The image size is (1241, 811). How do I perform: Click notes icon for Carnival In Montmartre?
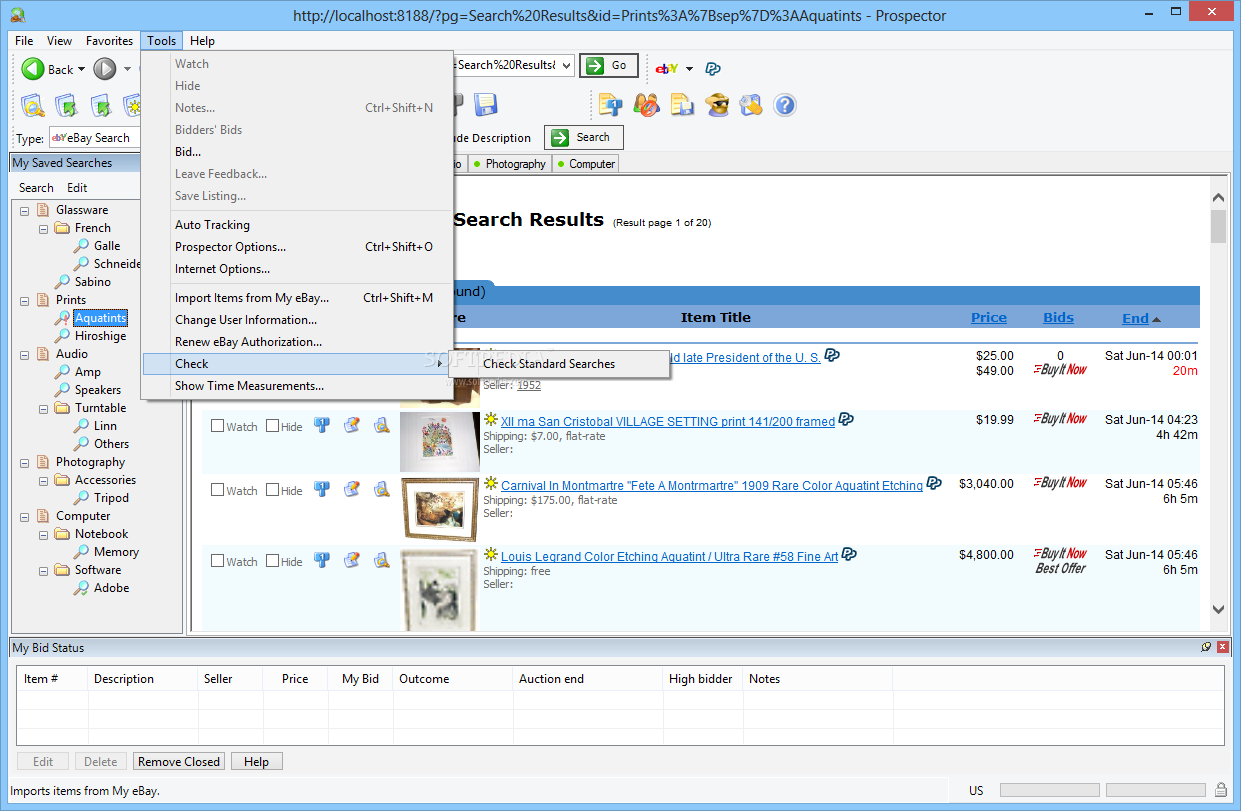[x=352, y=489]
